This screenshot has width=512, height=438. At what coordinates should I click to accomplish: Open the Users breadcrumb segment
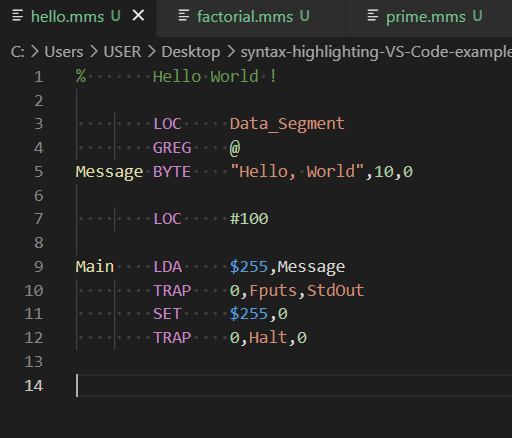tap(64, 52)
